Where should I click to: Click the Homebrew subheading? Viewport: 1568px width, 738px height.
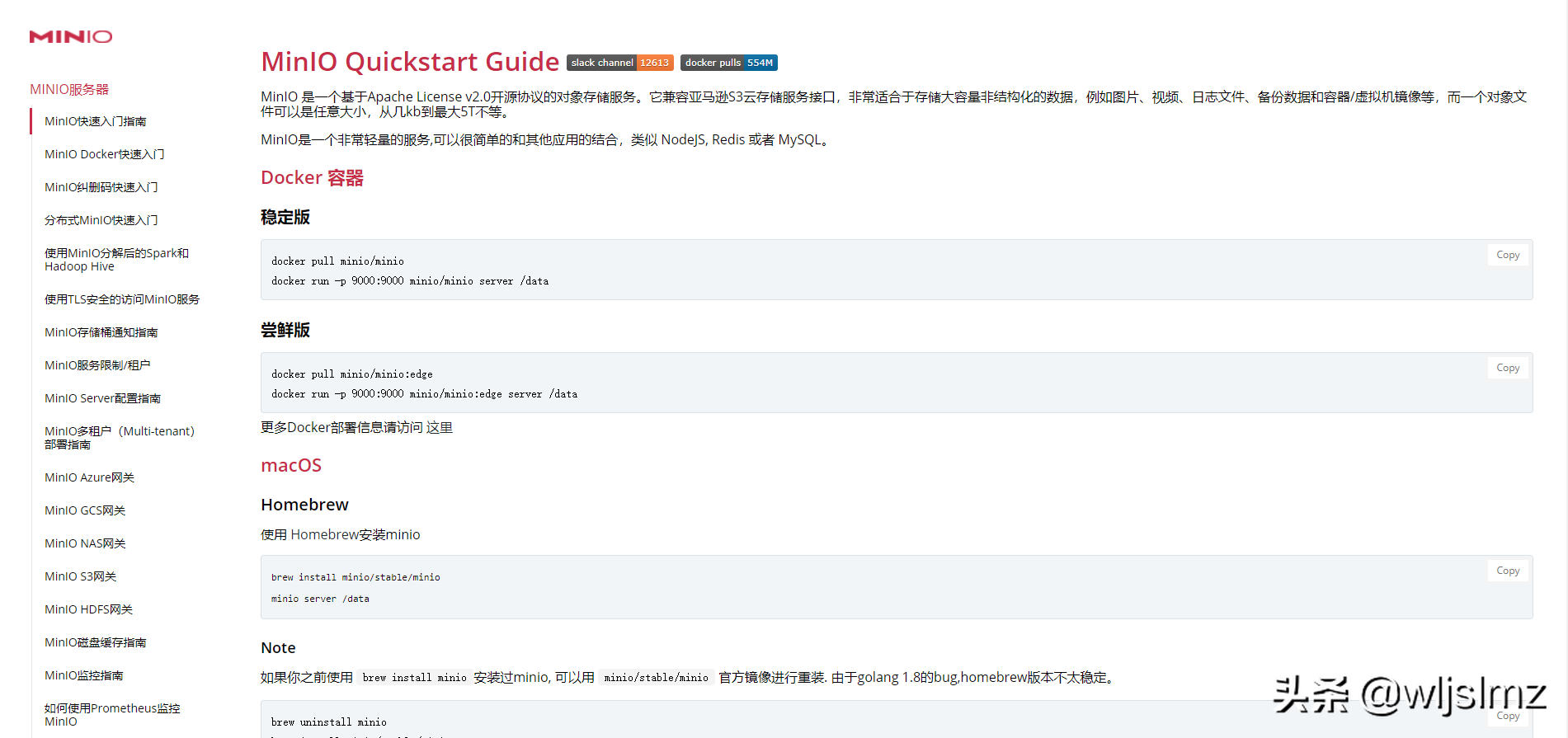click(x=304, y=505)
